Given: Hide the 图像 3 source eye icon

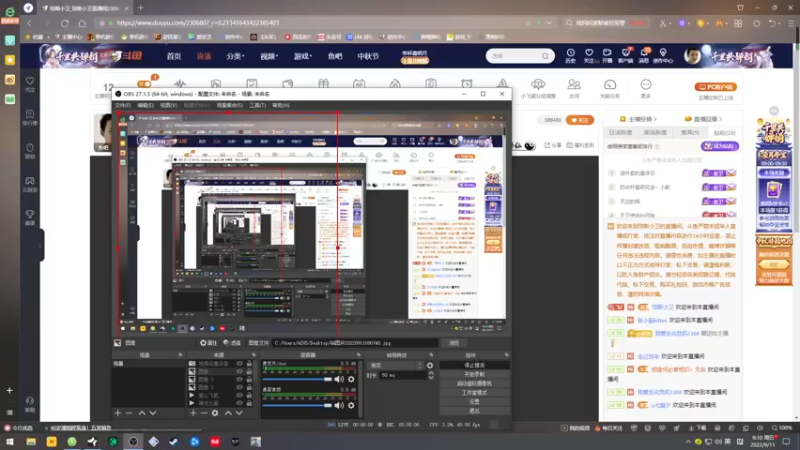Looking at the screenshot, I should click(x=239, y=380).
